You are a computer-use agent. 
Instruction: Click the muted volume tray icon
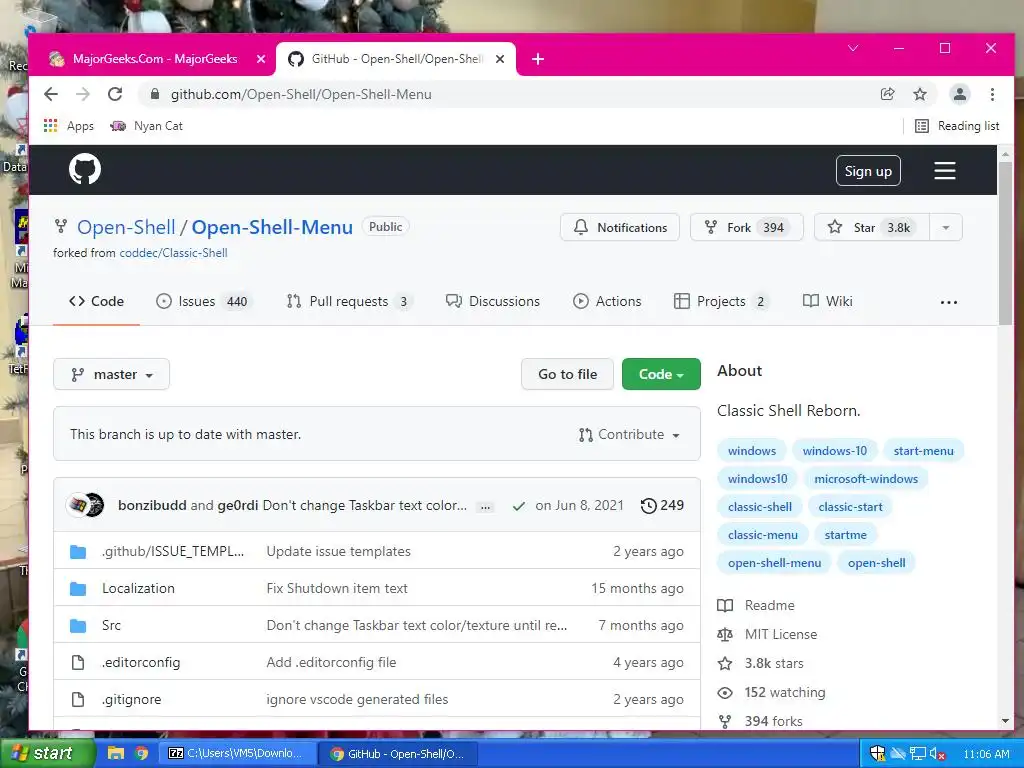pyautogui.click(x=937, y=754)
